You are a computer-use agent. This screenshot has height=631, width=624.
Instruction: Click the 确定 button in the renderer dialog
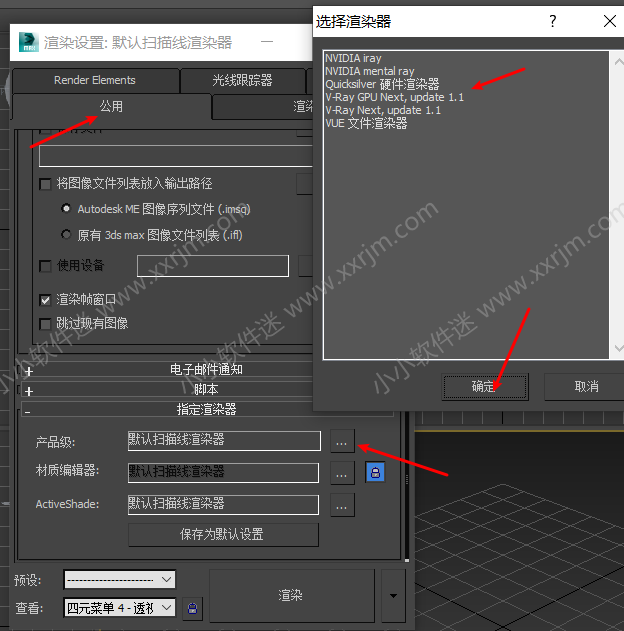point(484,386)
